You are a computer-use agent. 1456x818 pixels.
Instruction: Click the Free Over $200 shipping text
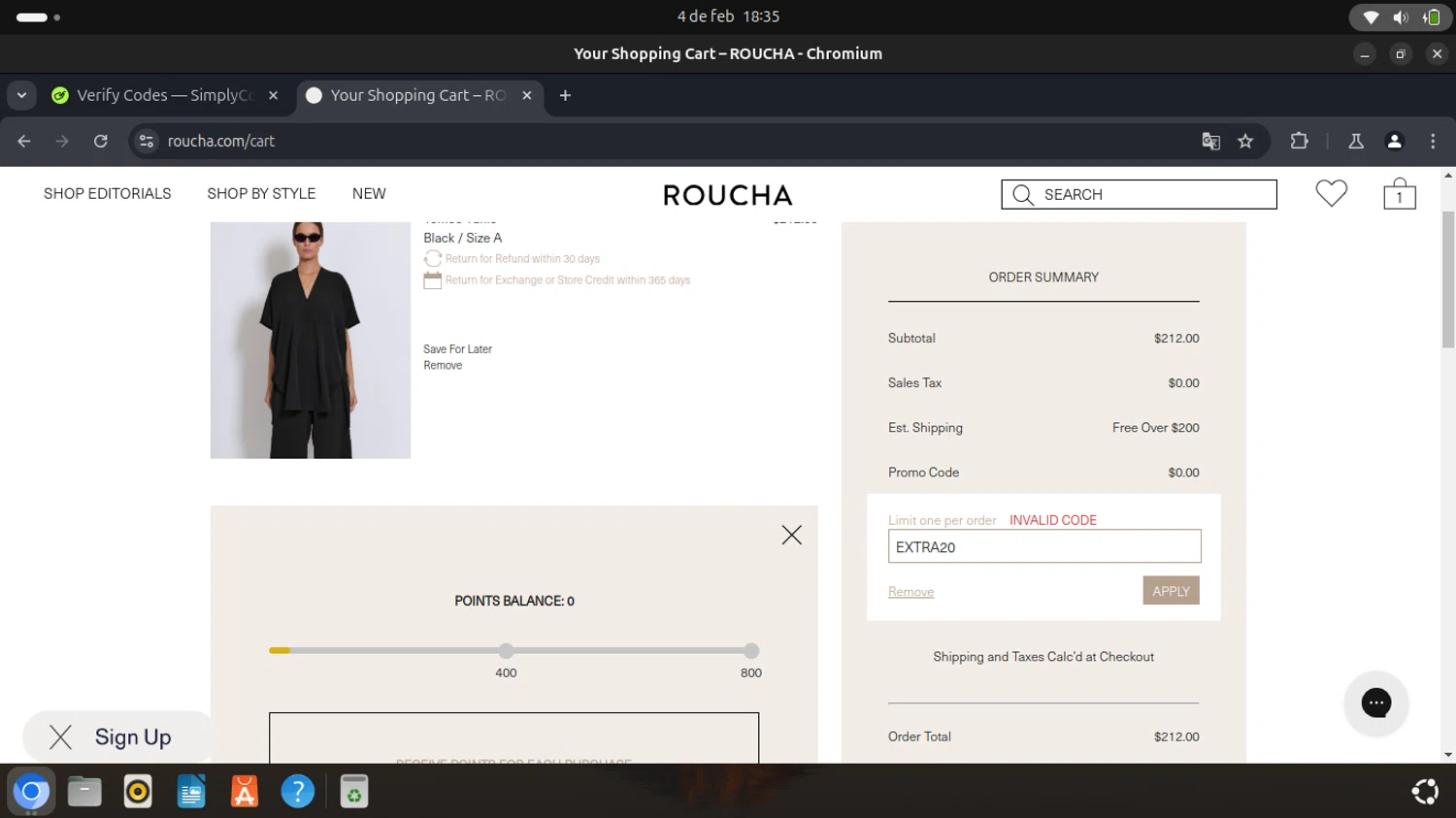click(x=1156, y=428)
